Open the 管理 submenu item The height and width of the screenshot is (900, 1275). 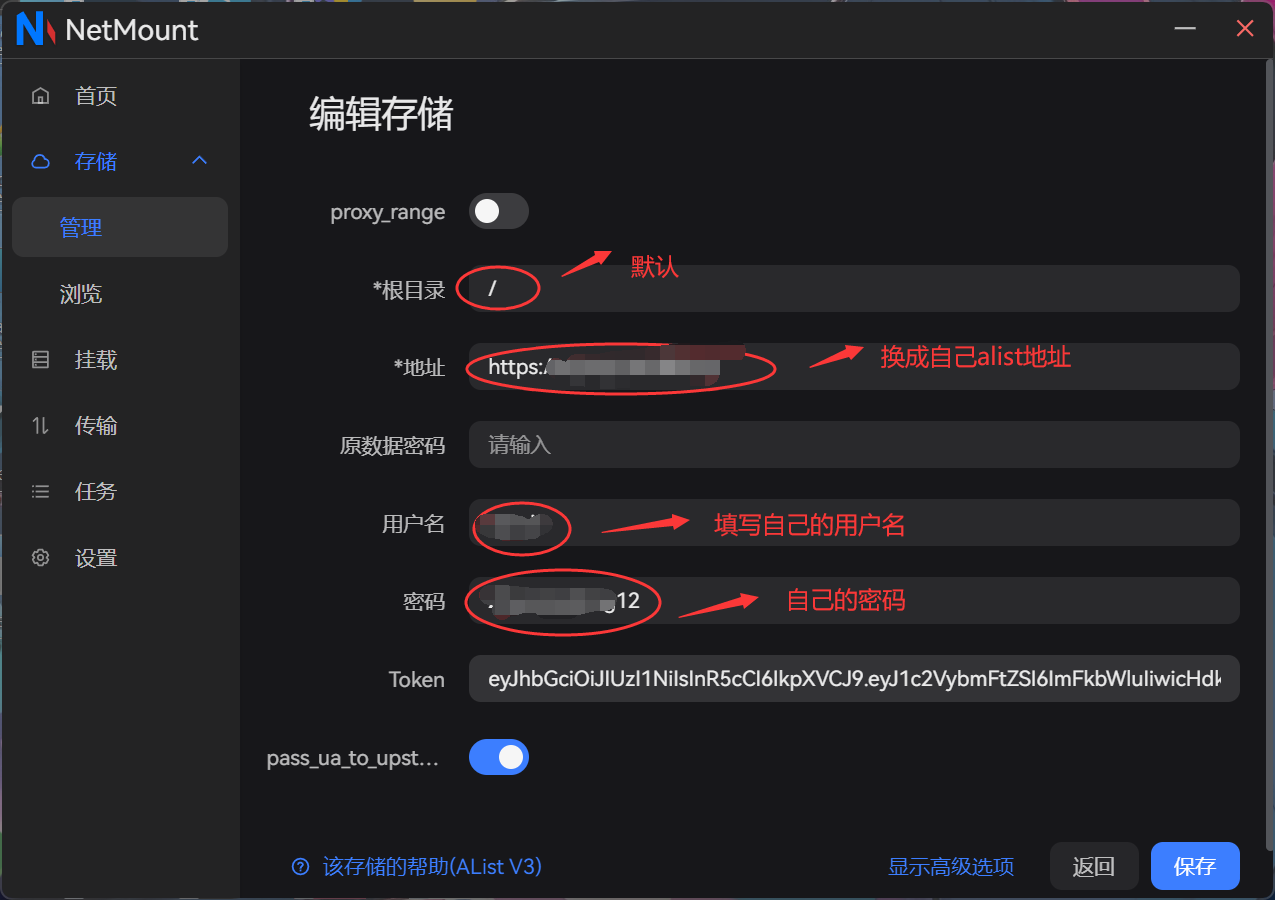[x=120, y=227]
